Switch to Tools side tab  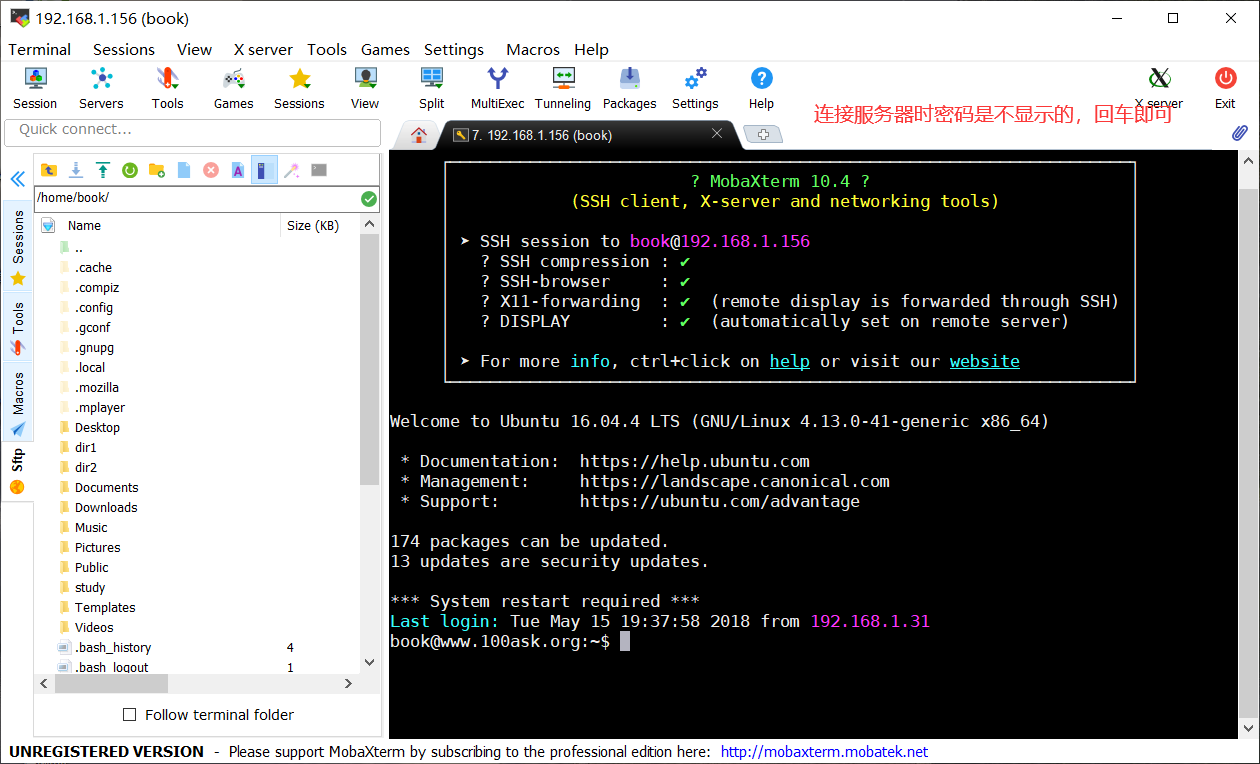point(17,328)
